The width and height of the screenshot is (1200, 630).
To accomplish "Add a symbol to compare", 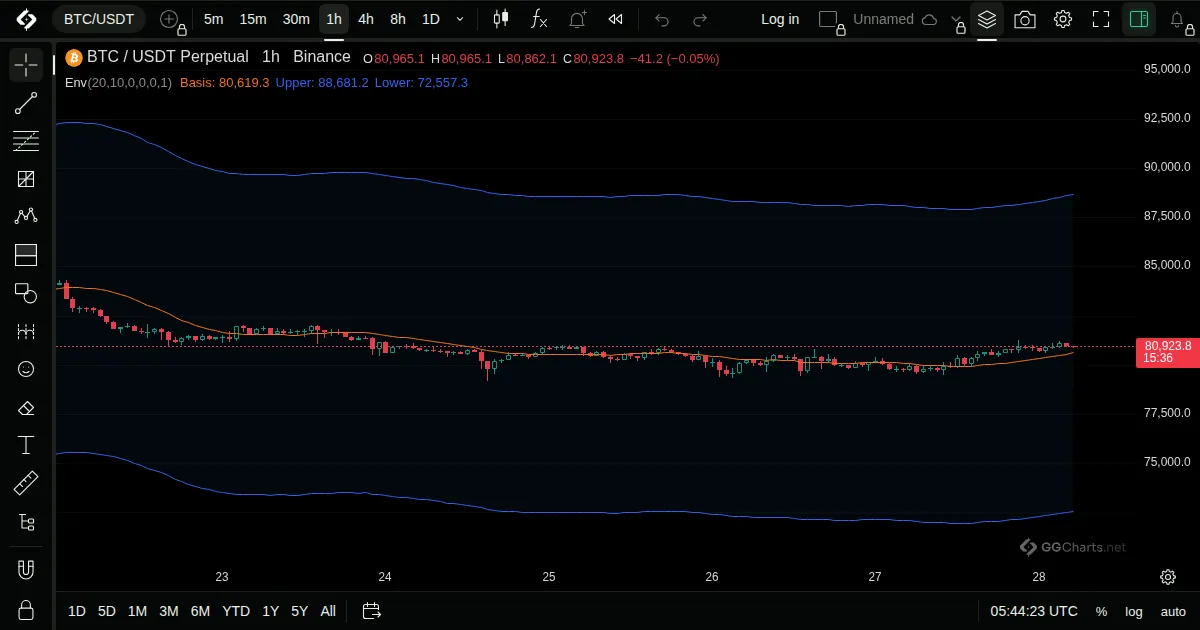I will click(x=170, y=19).
